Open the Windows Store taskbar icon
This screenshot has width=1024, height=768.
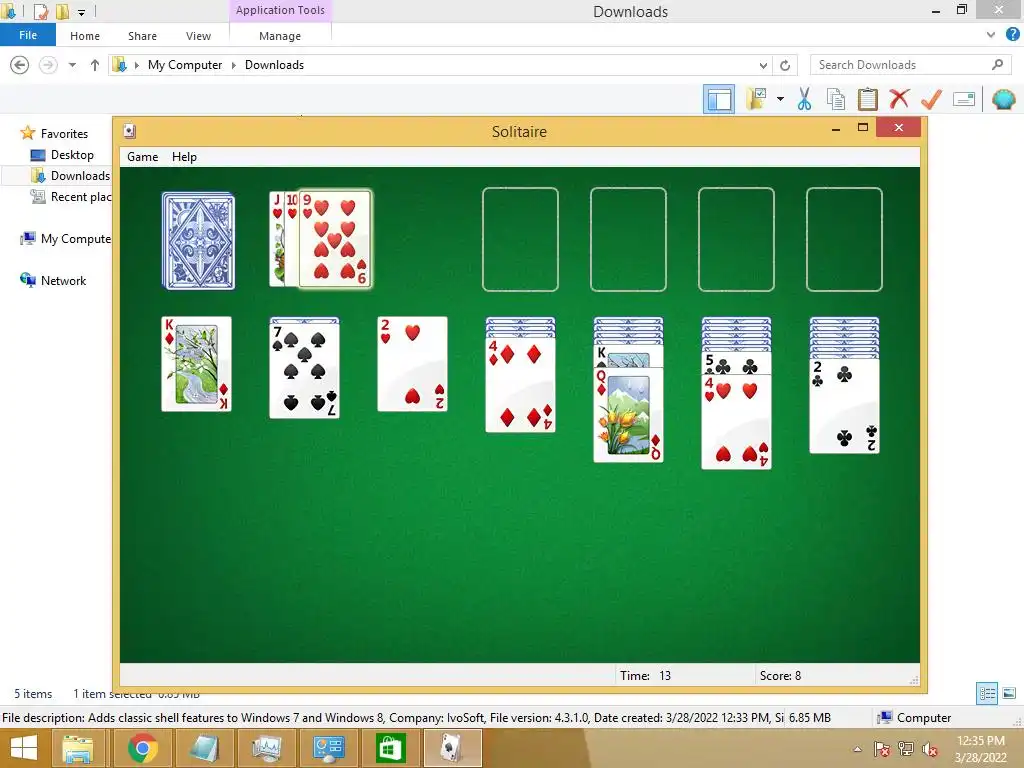pos(390,748)
